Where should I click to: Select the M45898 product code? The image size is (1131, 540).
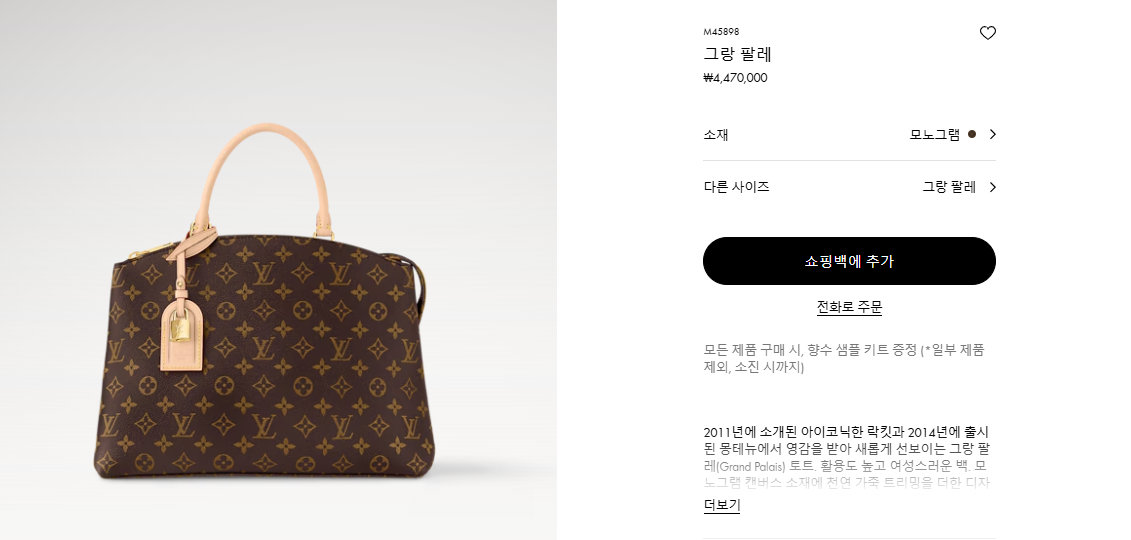tap(721, 32)
